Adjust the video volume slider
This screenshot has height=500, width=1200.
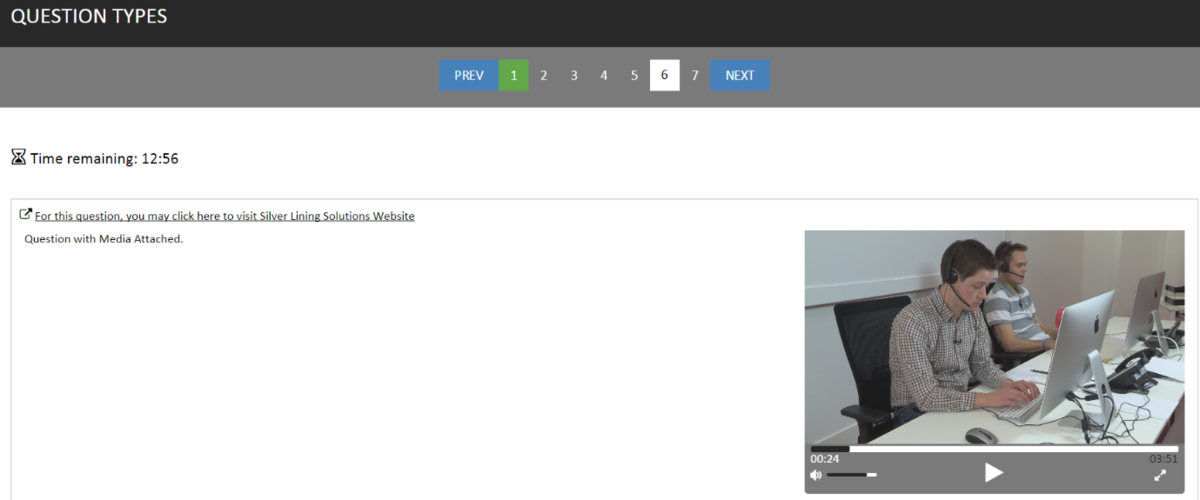(851, 475)
